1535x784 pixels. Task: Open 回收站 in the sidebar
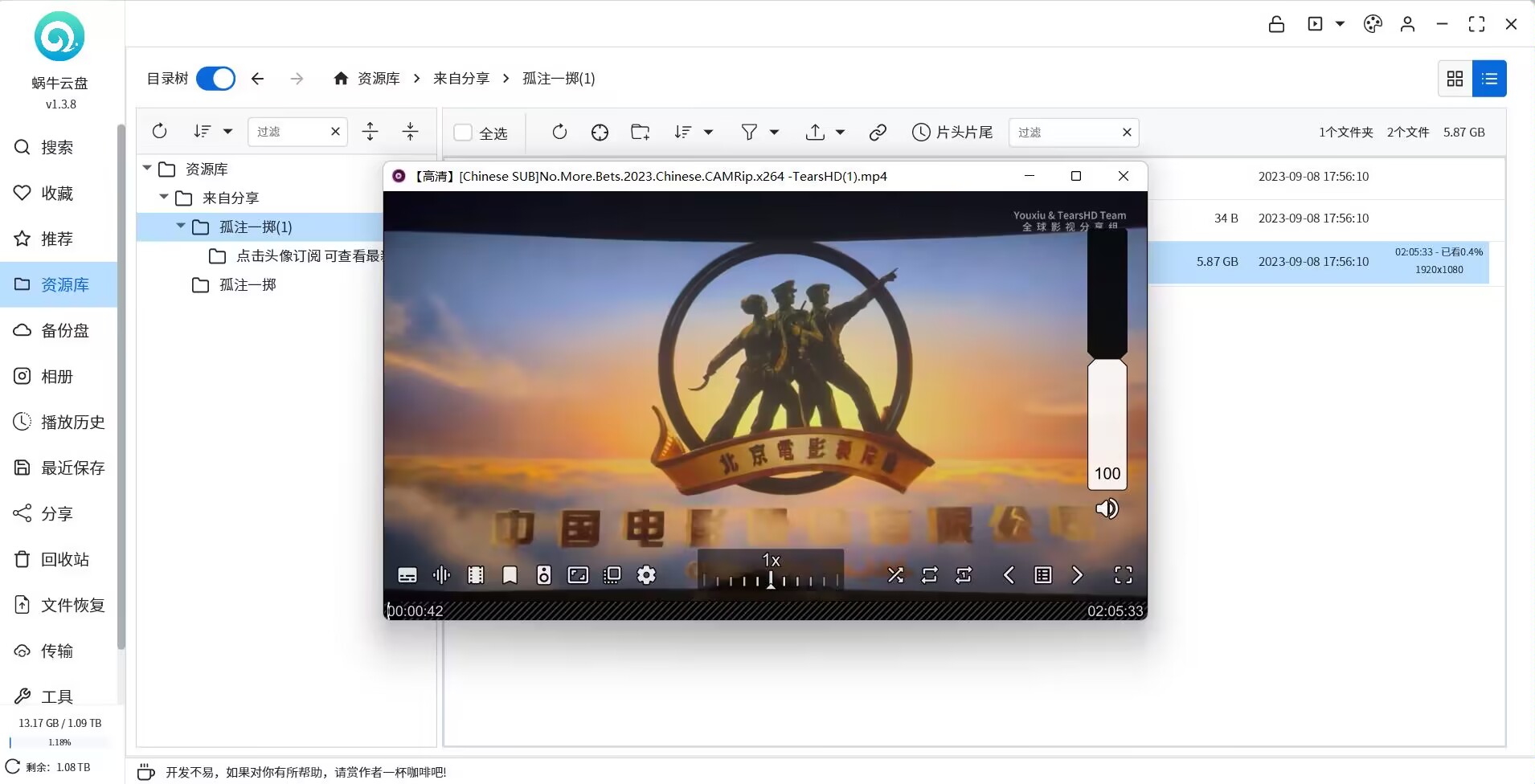pos(59,559)
